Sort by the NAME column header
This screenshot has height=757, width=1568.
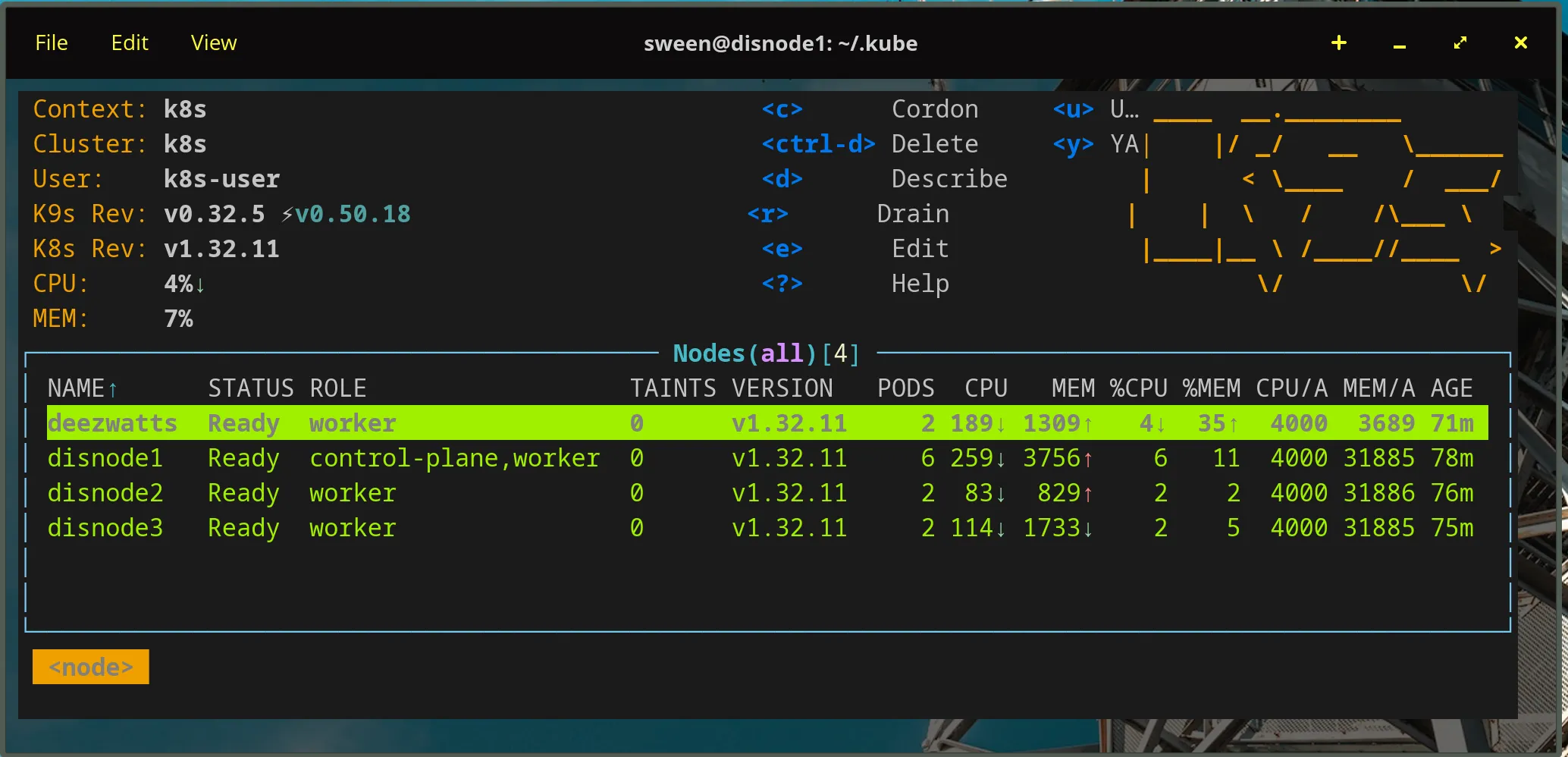point(76,388)
